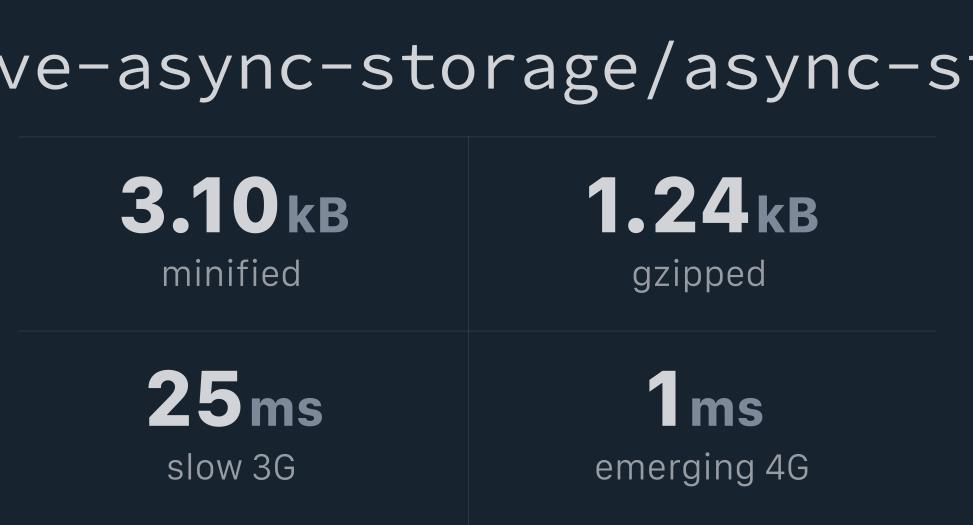The height and width of the screenshot is (525, 973).
Task: Click the slash in the package name
Action: click(x=659, y=68)
